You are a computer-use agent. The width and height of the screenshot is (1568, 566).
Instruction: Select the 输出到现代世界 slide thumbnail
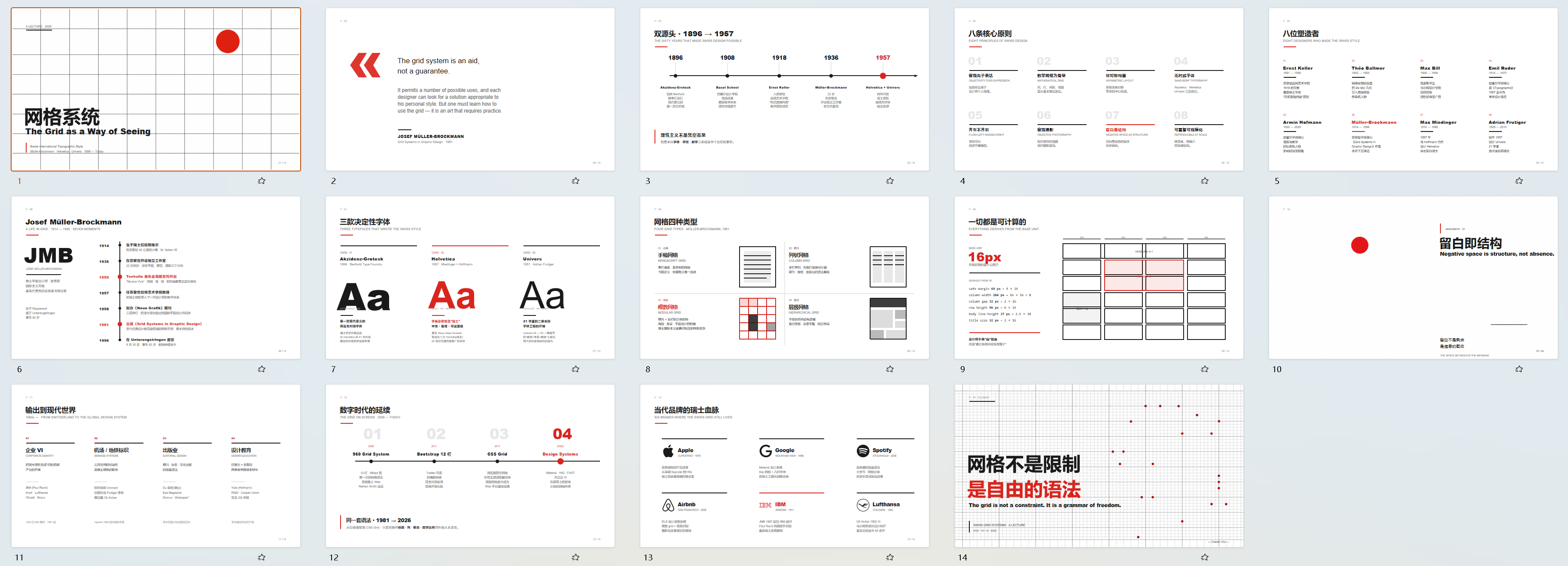coord(156,466)
